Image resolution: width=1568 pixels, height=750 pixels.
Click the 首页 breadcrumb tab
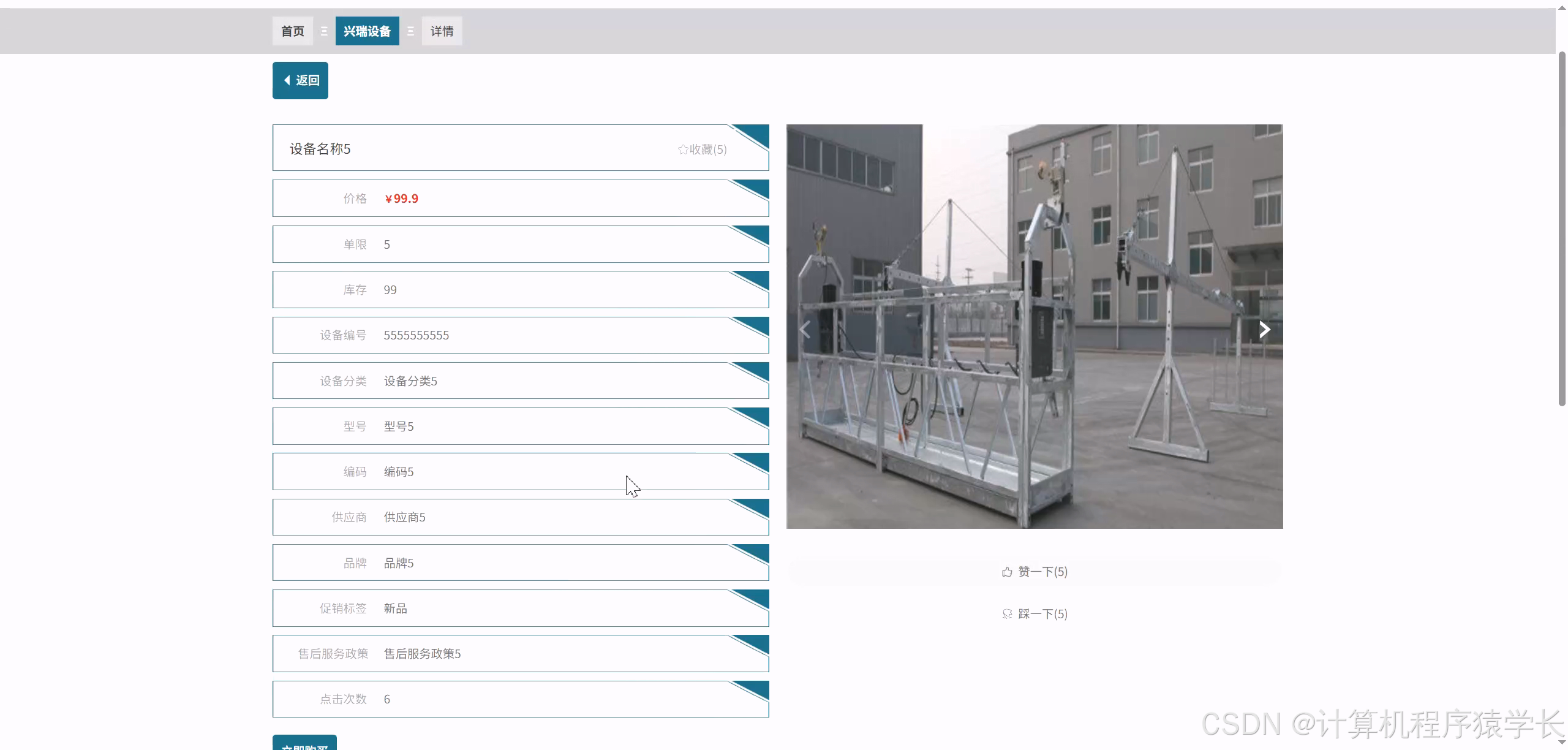pos(293,31)
